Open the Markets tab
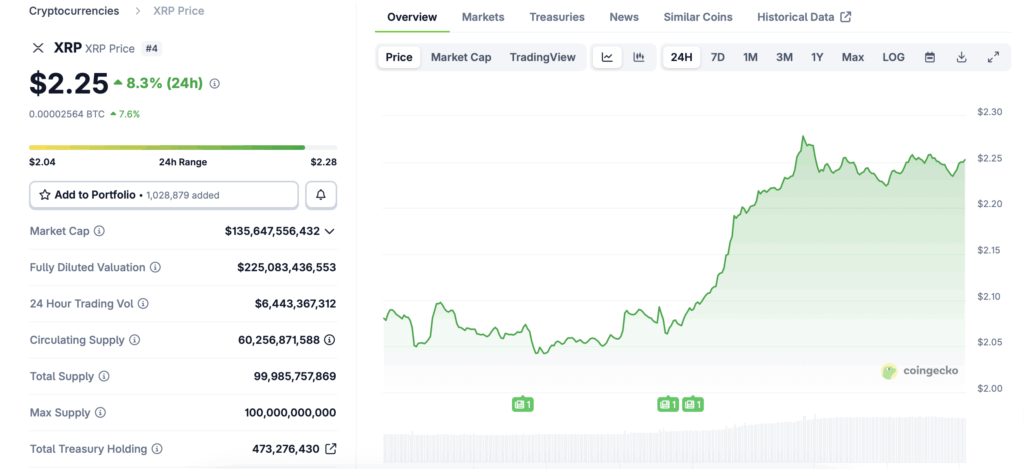This screenshot has width=1024, height=469. (x=483, y=17)
